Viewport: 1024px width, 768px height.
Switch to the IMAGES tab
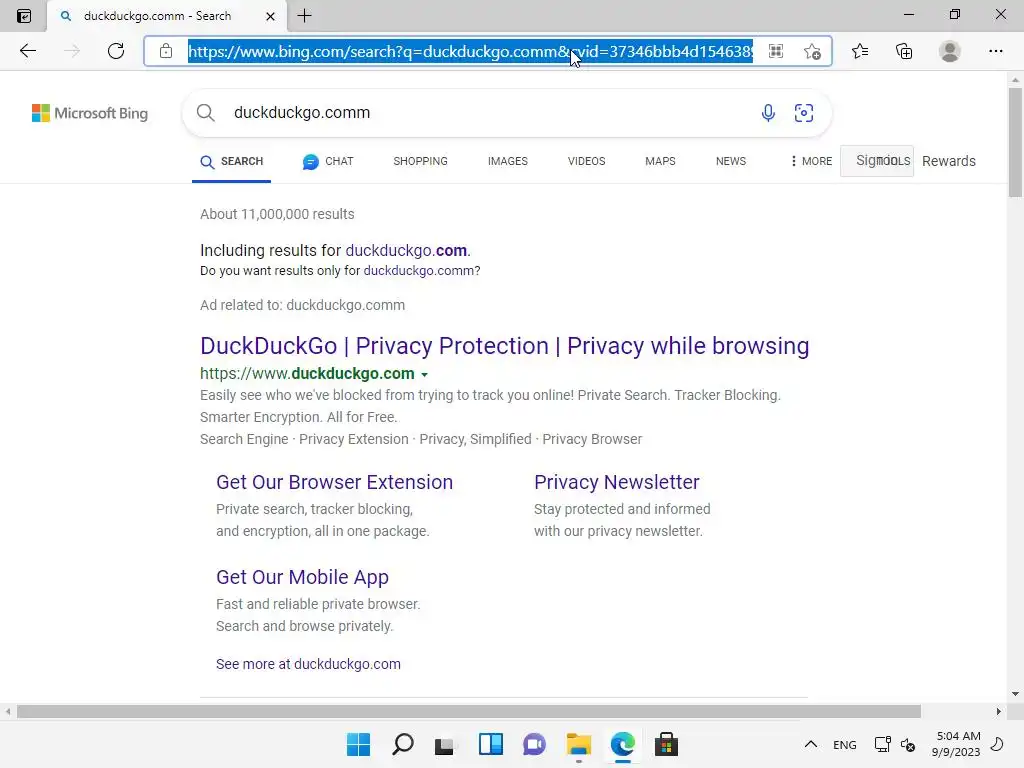(507, 161)
